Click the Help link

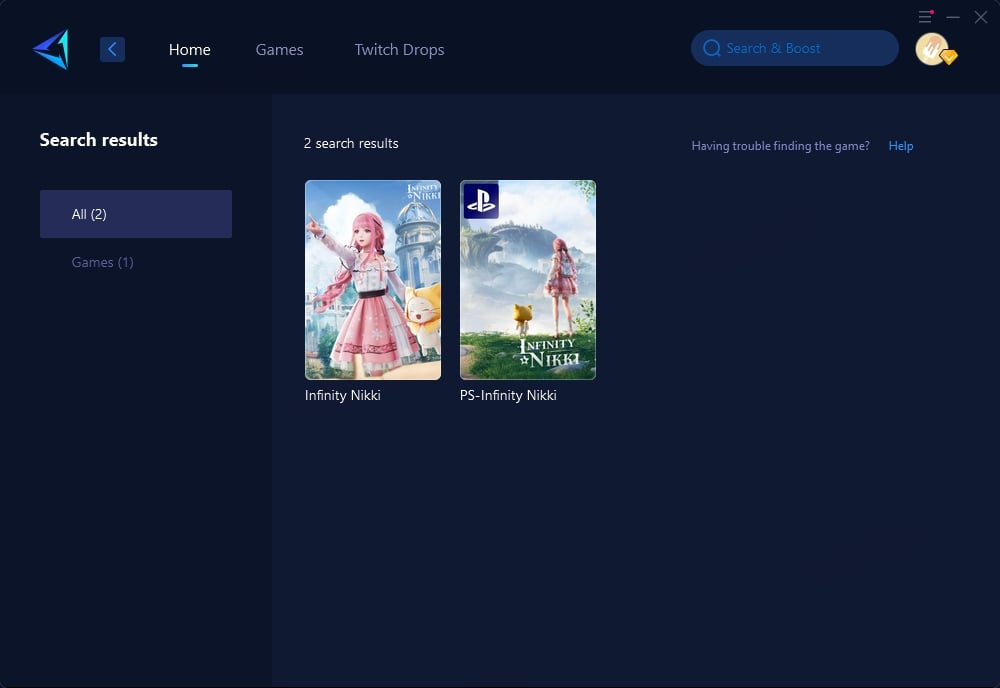pyautogui.click(x=901, y=146)
